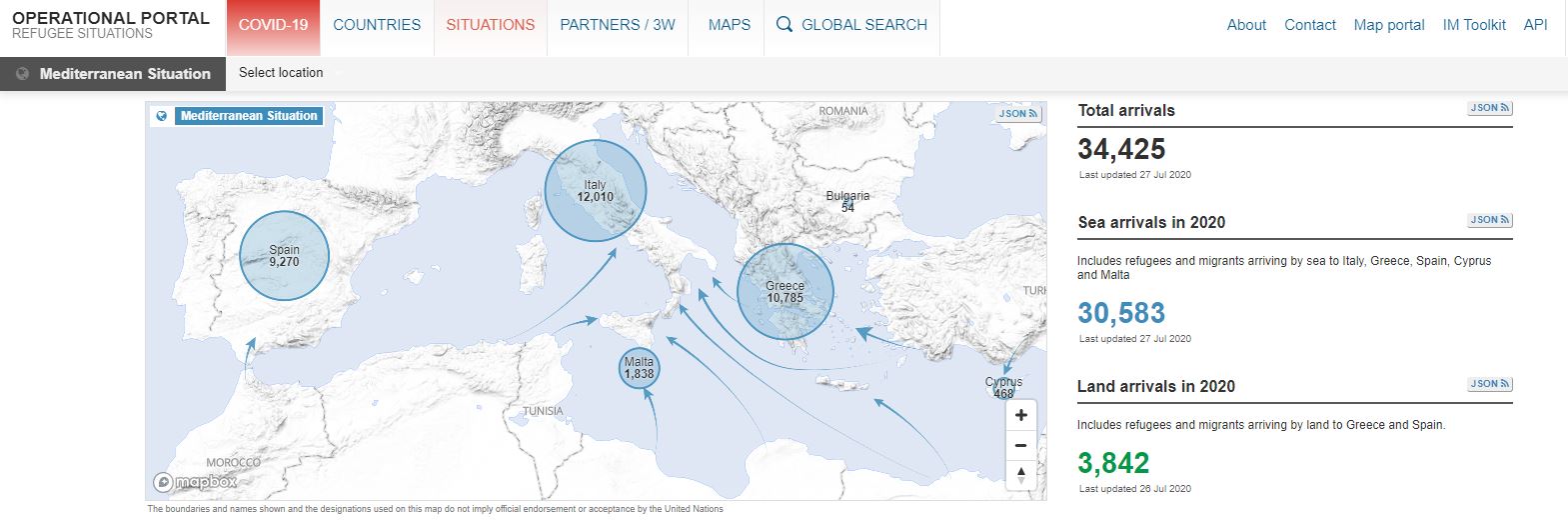
Task: Open the Contact link
Action: point(1310,25)
